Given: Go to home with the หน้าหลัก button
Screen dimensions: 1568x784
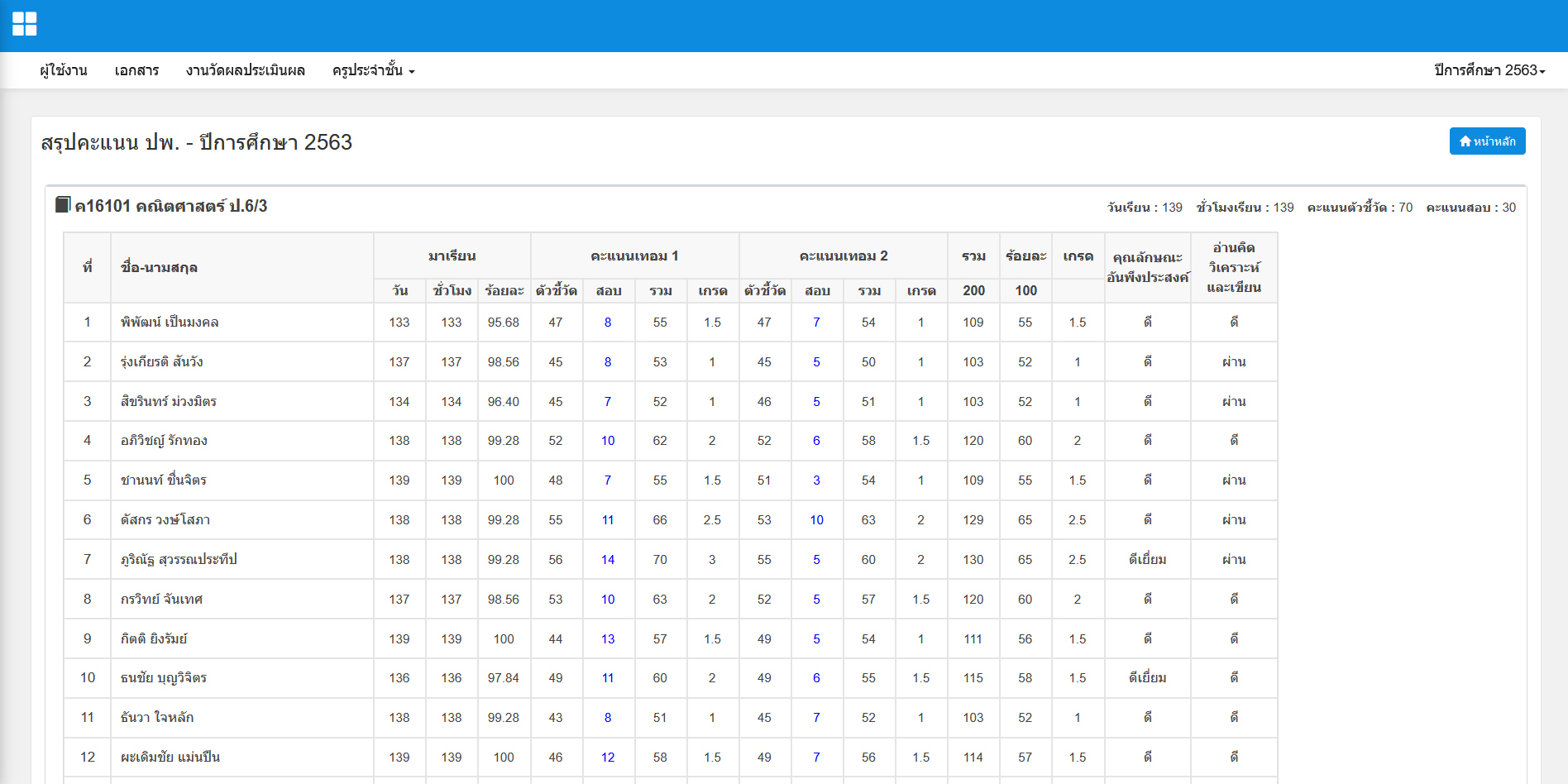Looking at the screenshot, I should 1487,141.
